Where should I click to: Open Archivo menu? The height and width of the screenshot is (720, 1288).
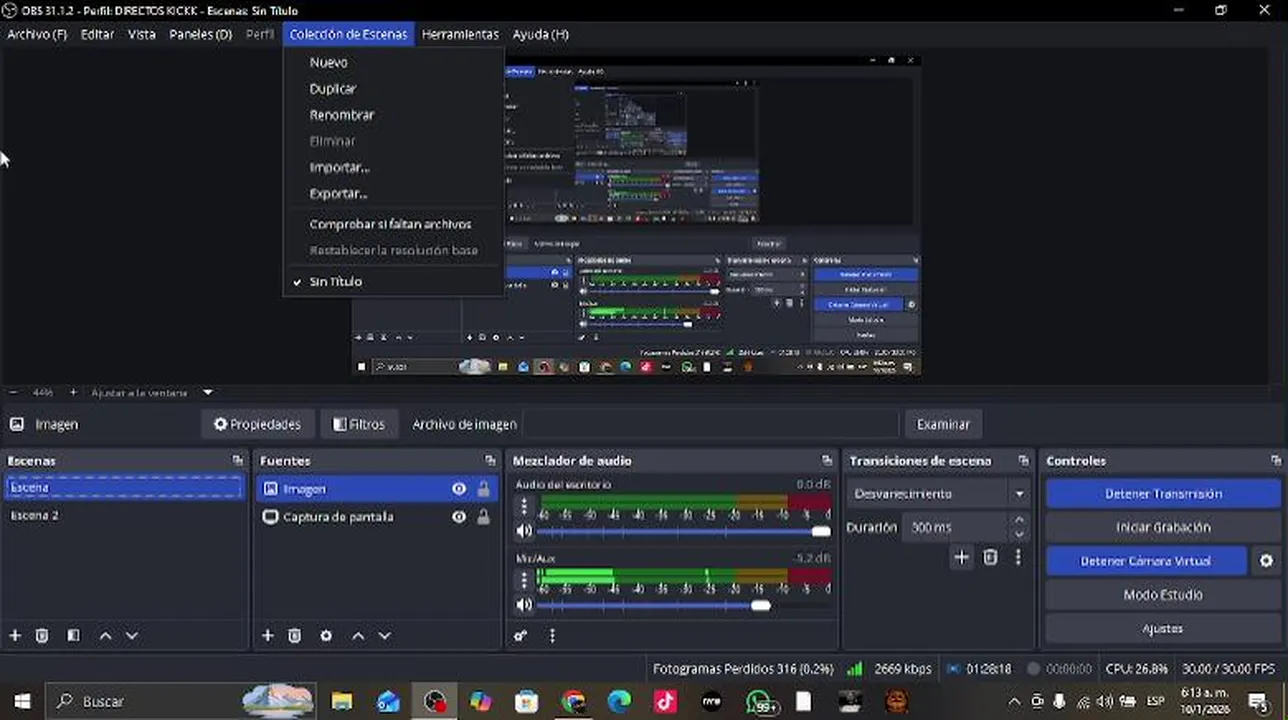37,34
